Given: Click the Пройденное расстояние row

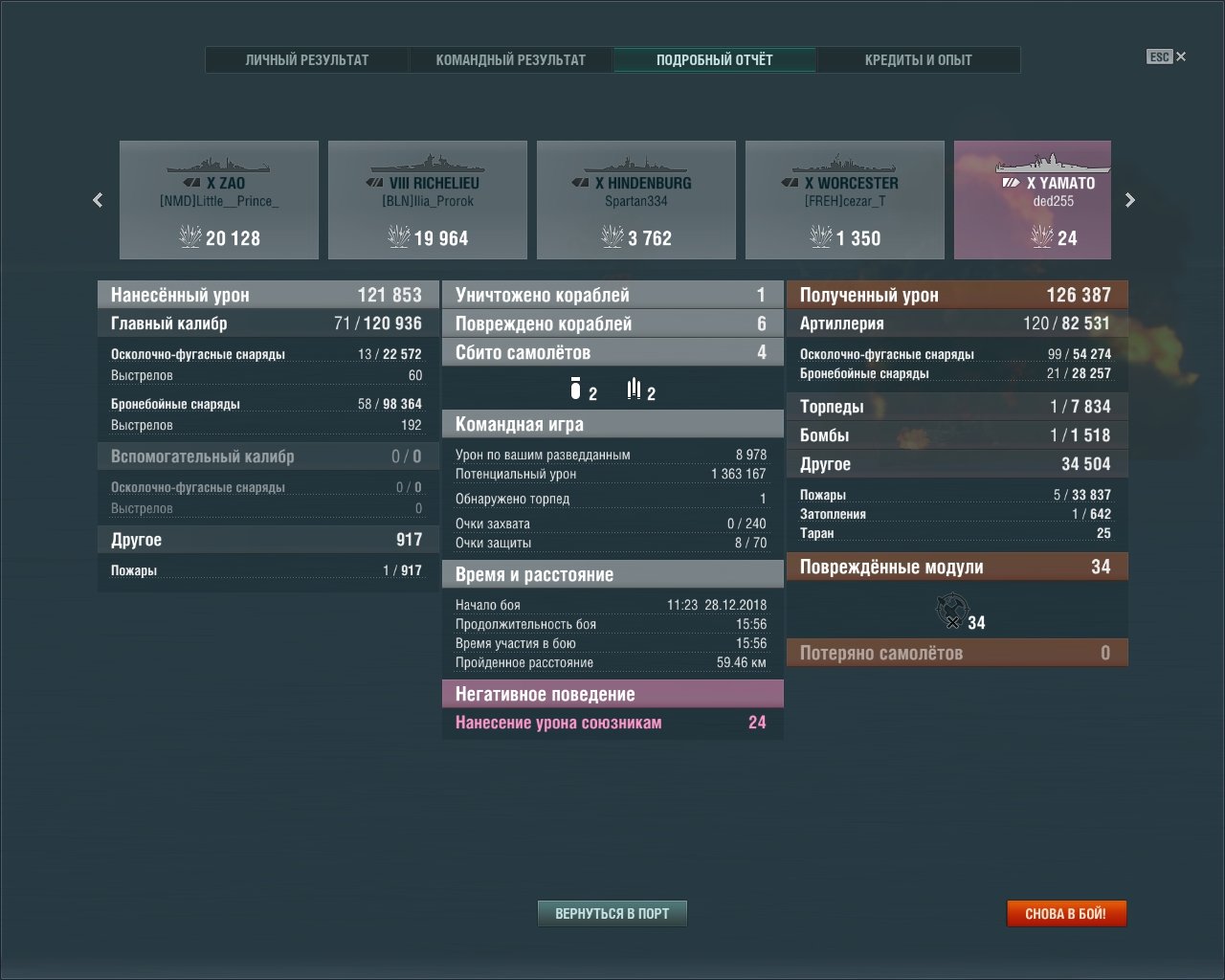Looking at the screenshot, I should [611, 662].
